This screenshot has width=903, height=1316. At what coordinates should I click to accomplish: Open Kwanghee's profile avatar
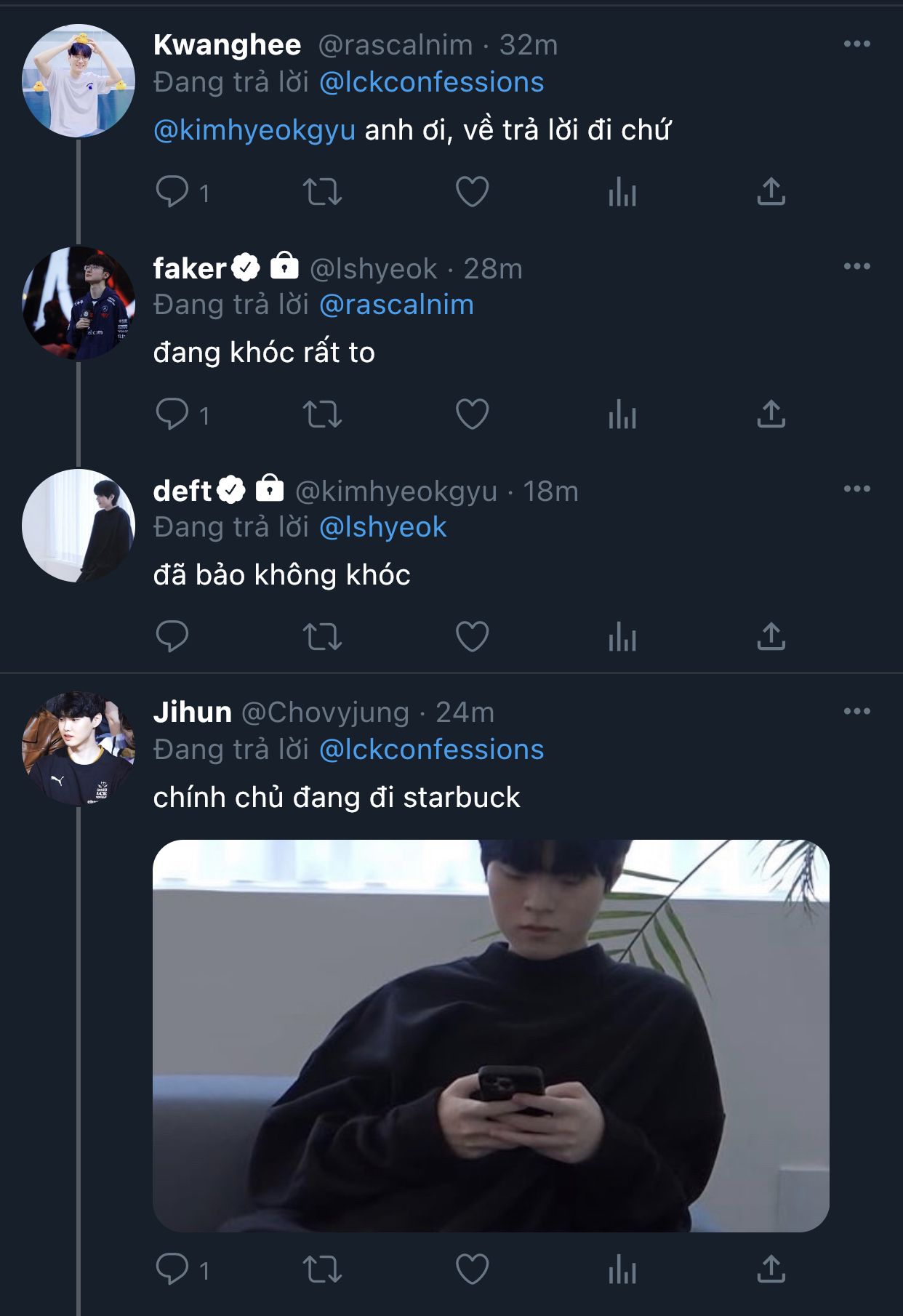point(79,81)
